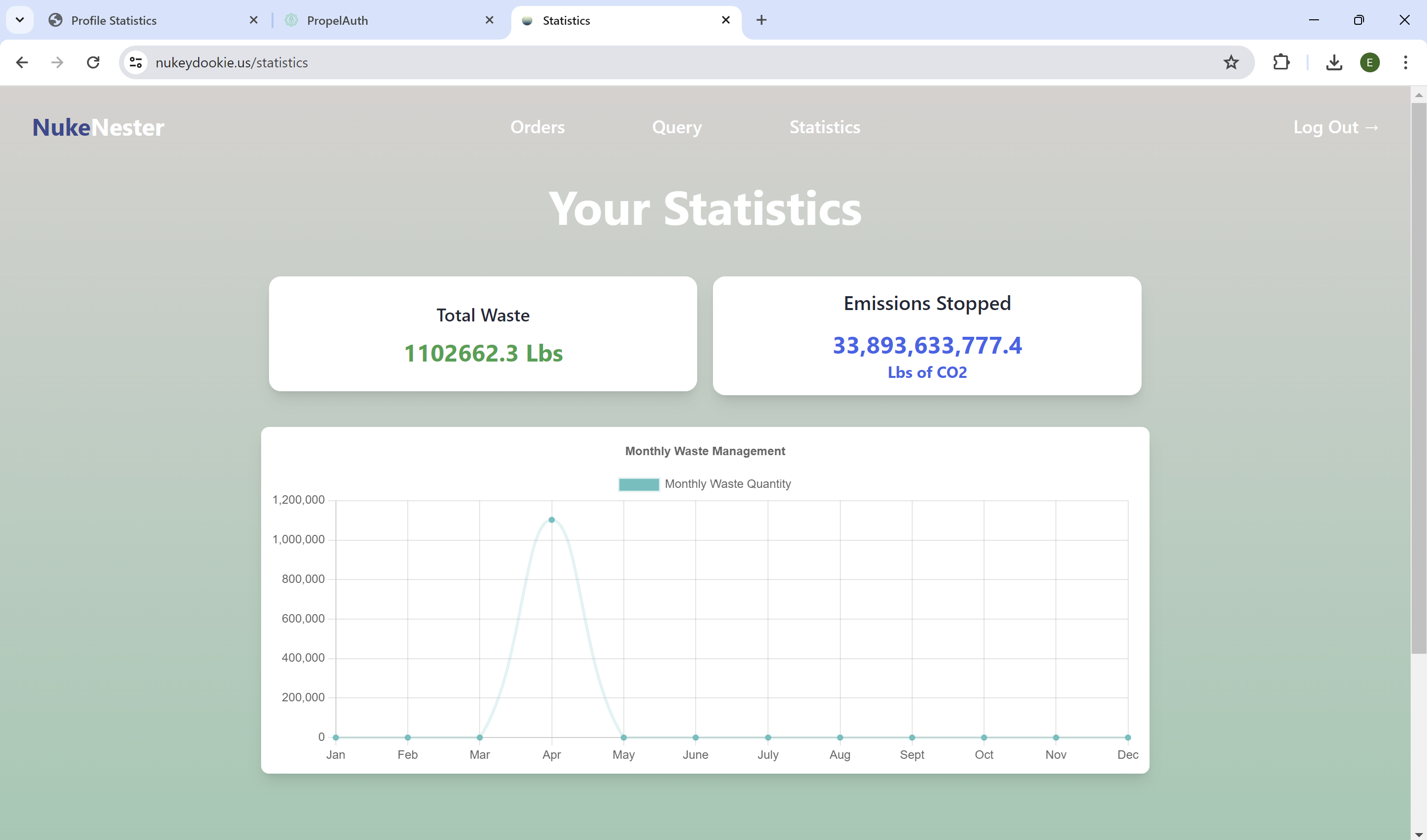The width and height of the screenshot is (1427, 840).
Task: Open the green E profile avatar
Action: tap(1369, 62)
